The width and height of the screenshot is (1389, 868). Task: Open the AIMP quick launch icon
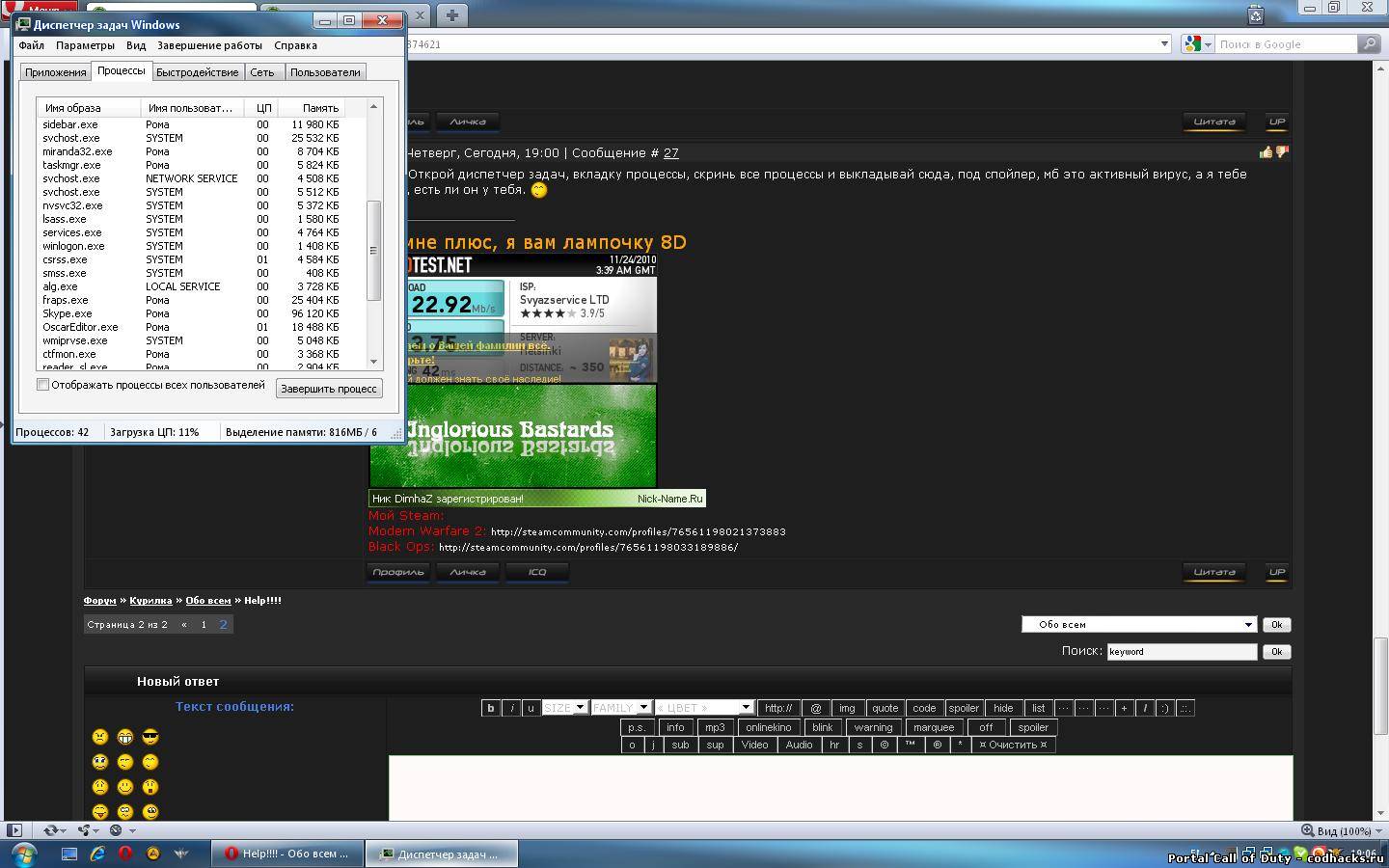click(x=153, y=854)
